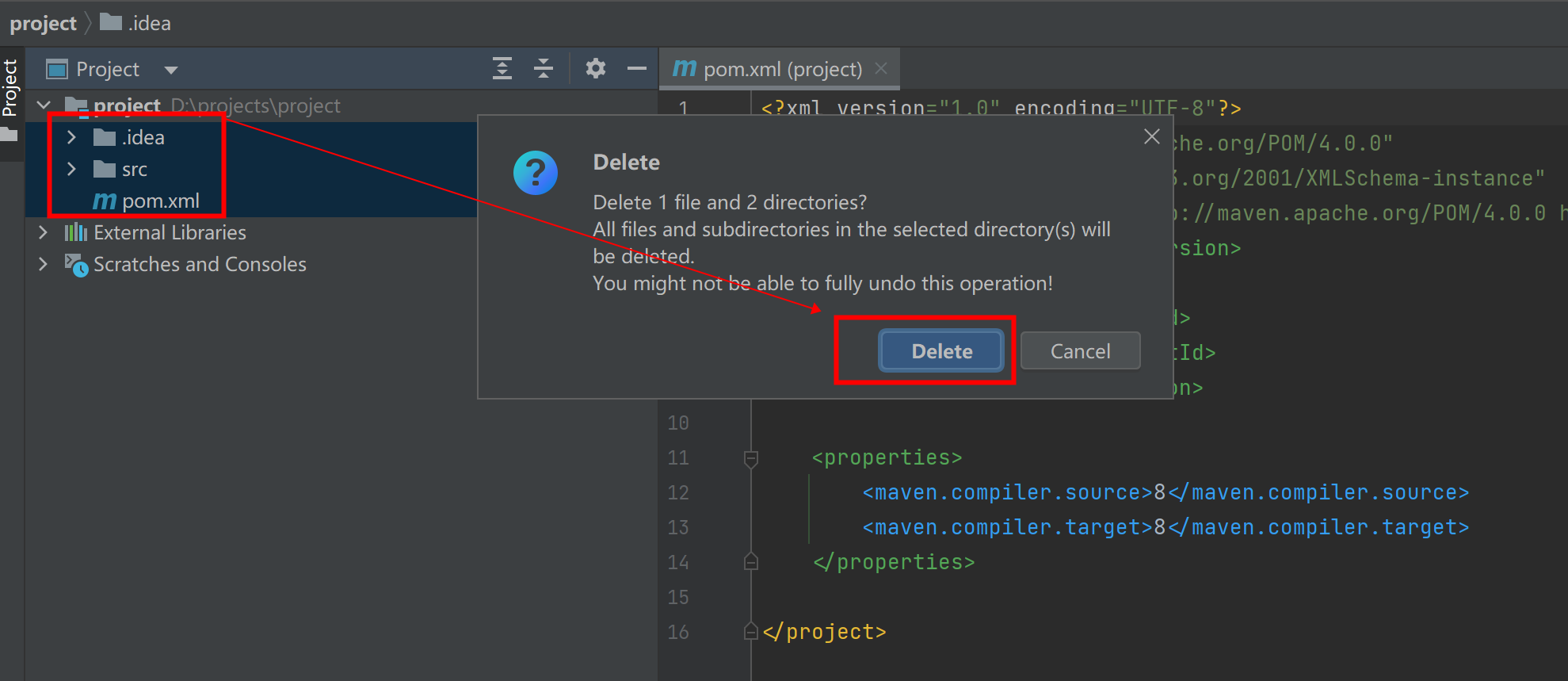
Task: Click the xml version declaration line
Action: (1001, 108)
